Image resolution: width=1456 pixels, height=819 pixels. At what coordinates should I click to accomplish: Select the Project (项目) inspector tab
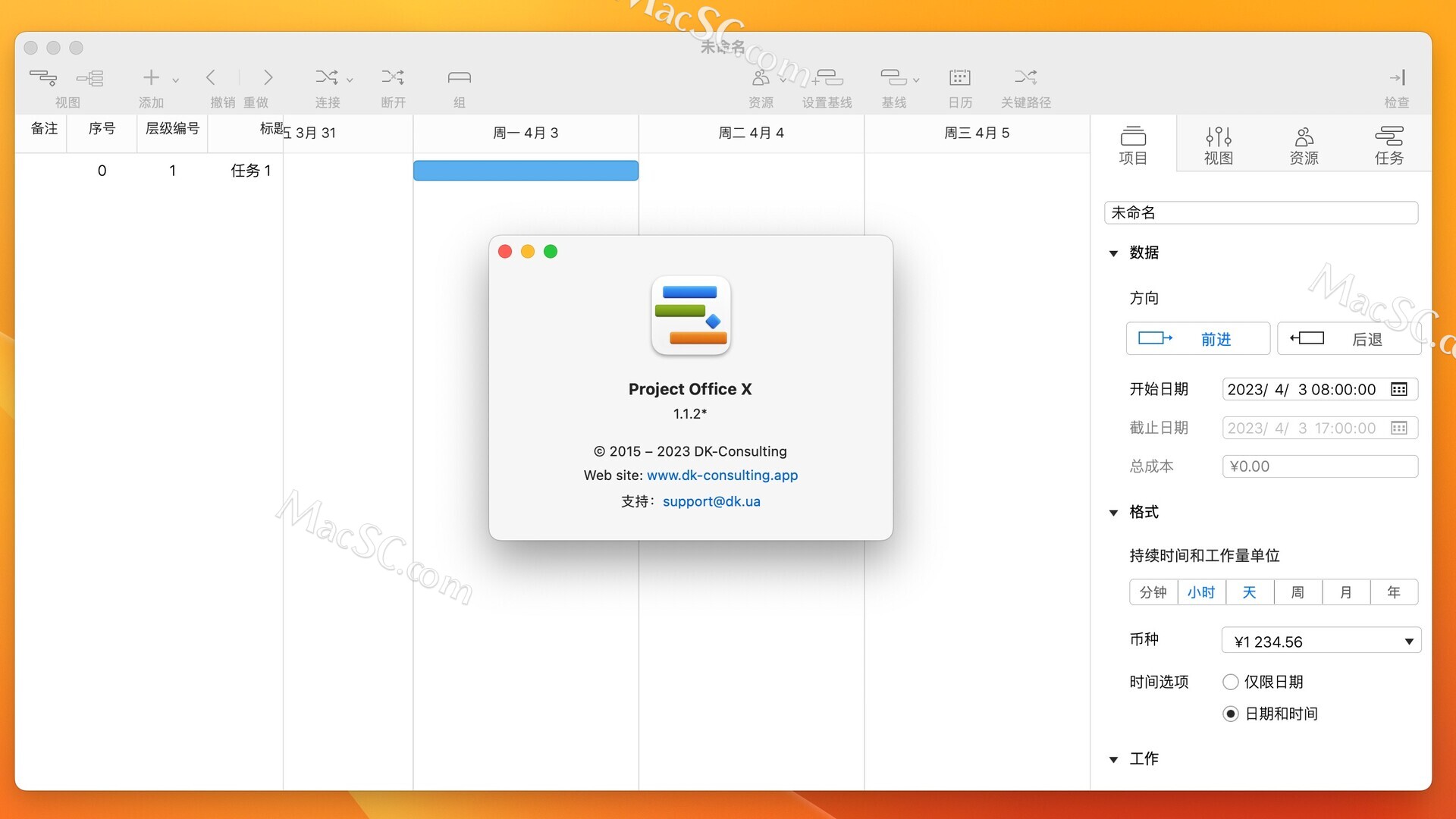click(1133, 146)
